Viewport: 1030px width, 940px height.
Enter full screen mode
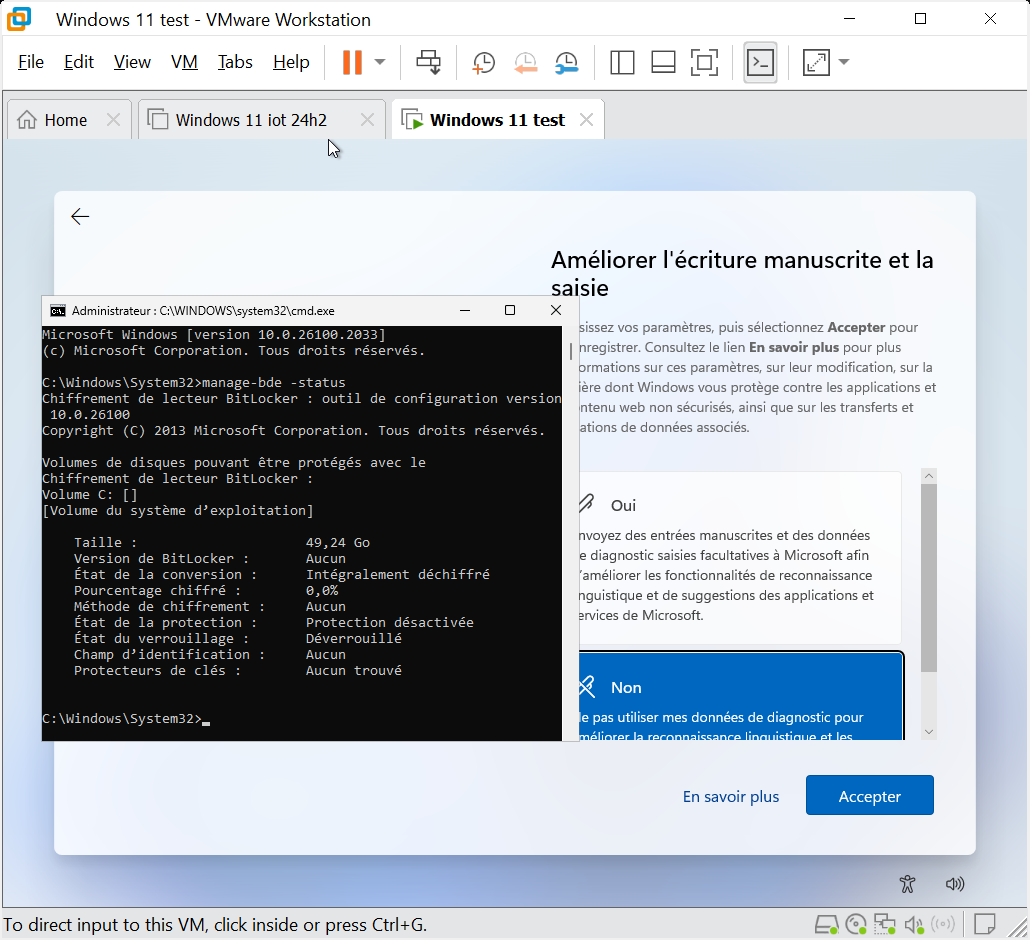pos(704,62)
